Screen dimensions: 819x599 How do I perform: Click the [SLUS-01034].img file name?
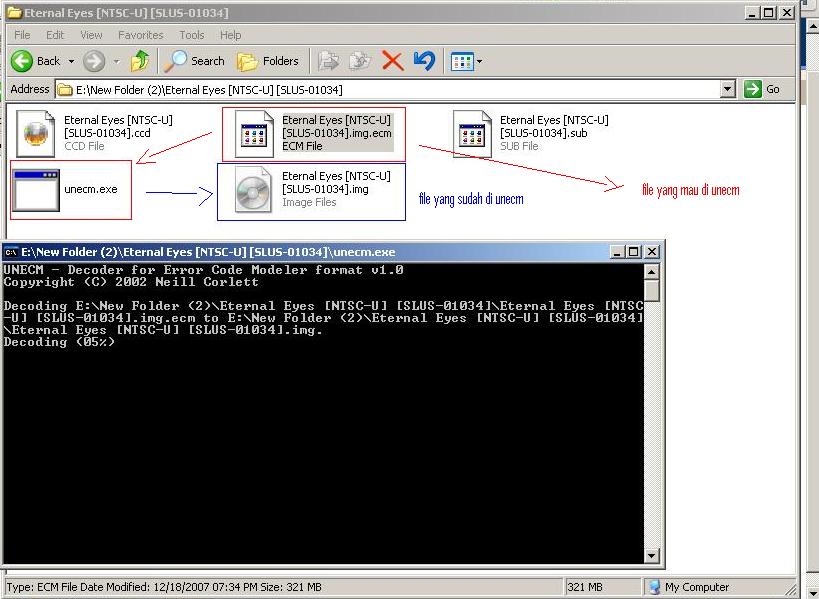click(x=325, y=189)
